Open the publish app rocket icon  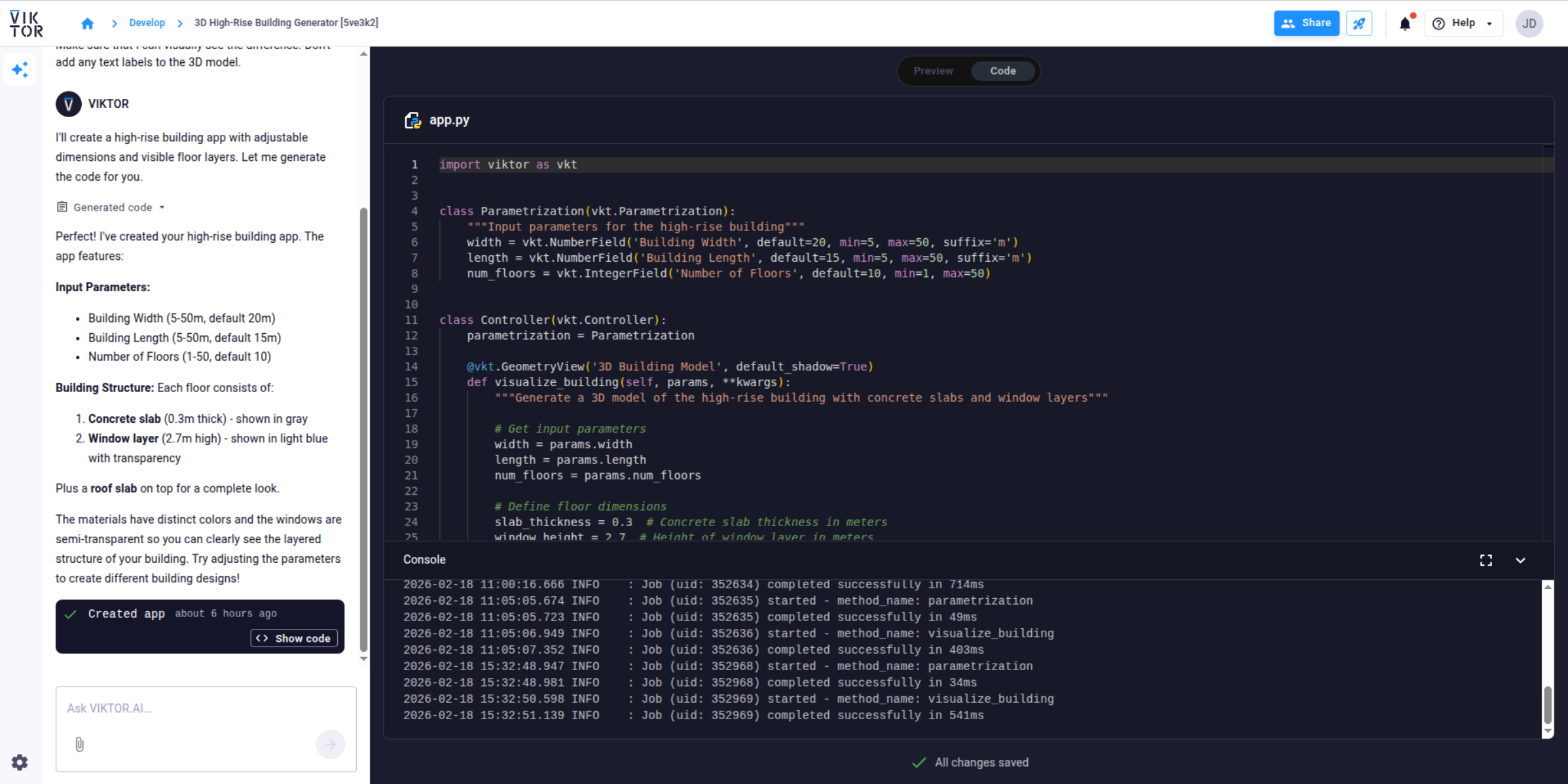pos(1358,23)
